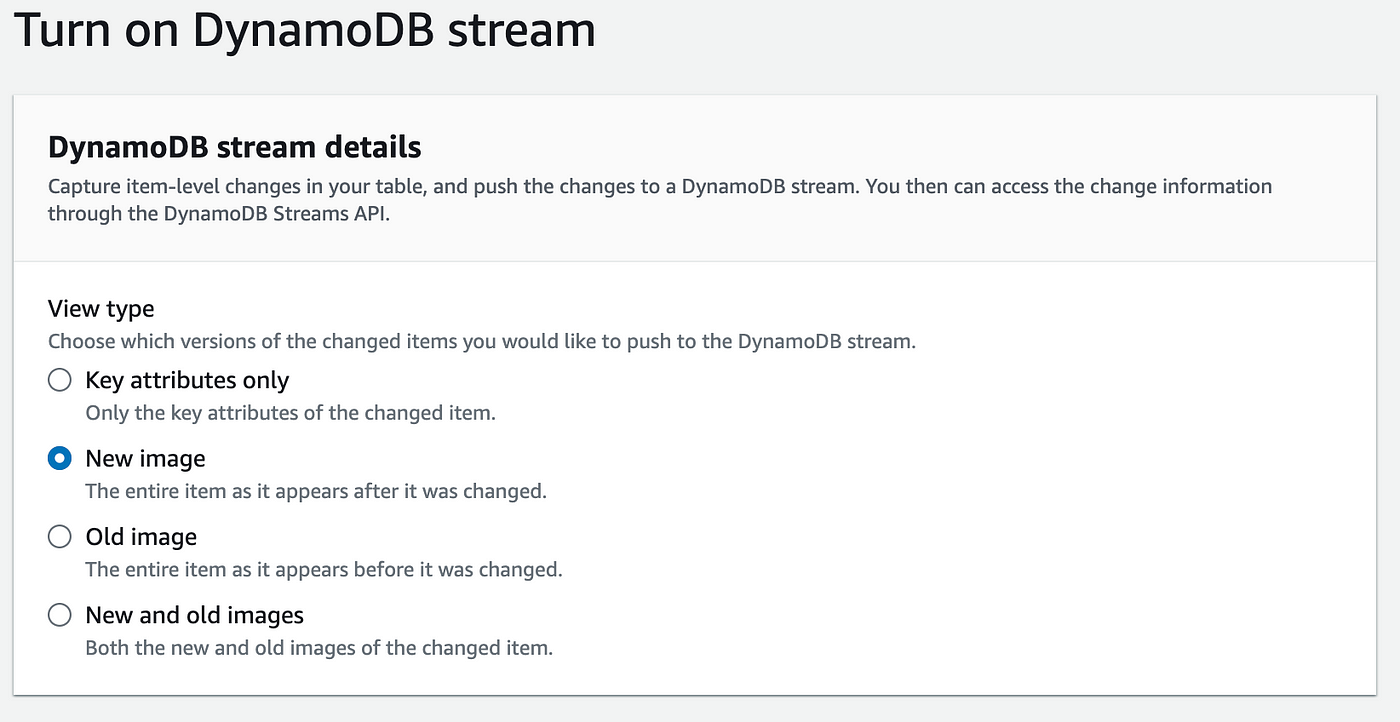1400x722 pixels.
Task: Click the New image label text
Action: coord(145,458)
